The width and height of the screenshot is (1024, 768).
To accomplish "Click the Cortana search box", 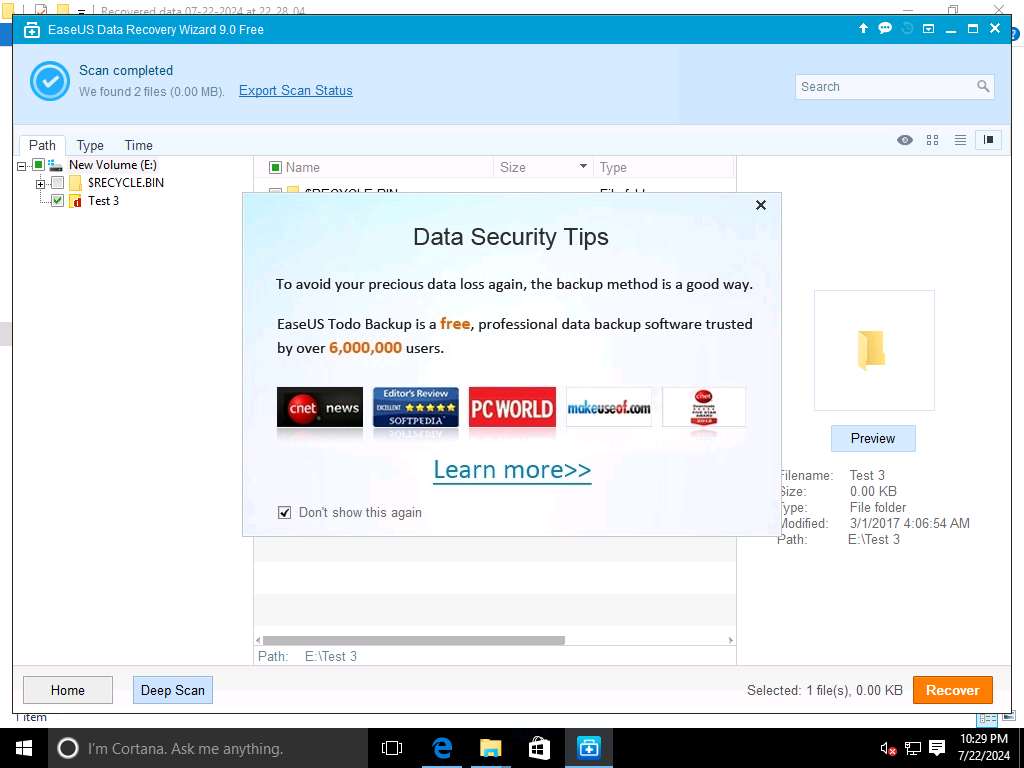I will [208, 748].
